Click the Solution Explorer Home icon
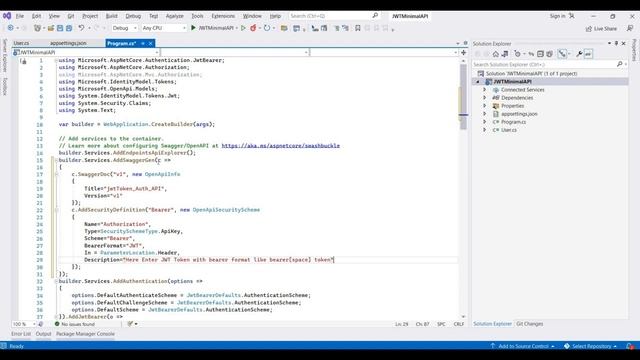 tap(496, 54)
